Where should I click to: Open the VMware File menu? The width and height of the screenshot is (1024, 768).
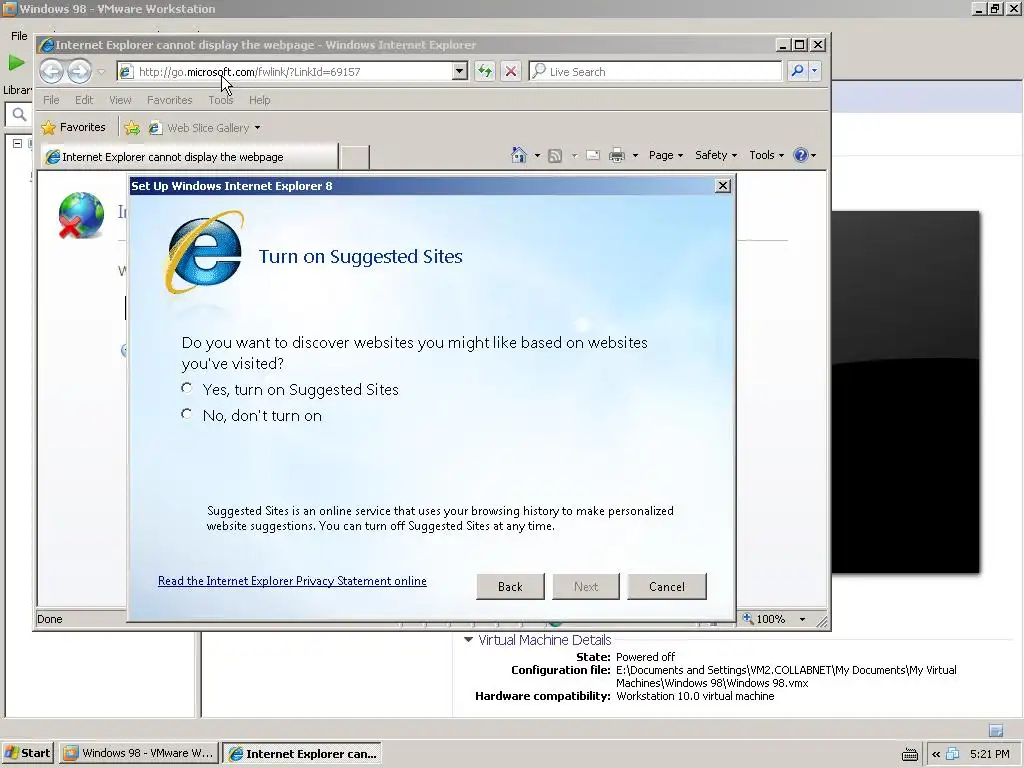click(19, 36)
